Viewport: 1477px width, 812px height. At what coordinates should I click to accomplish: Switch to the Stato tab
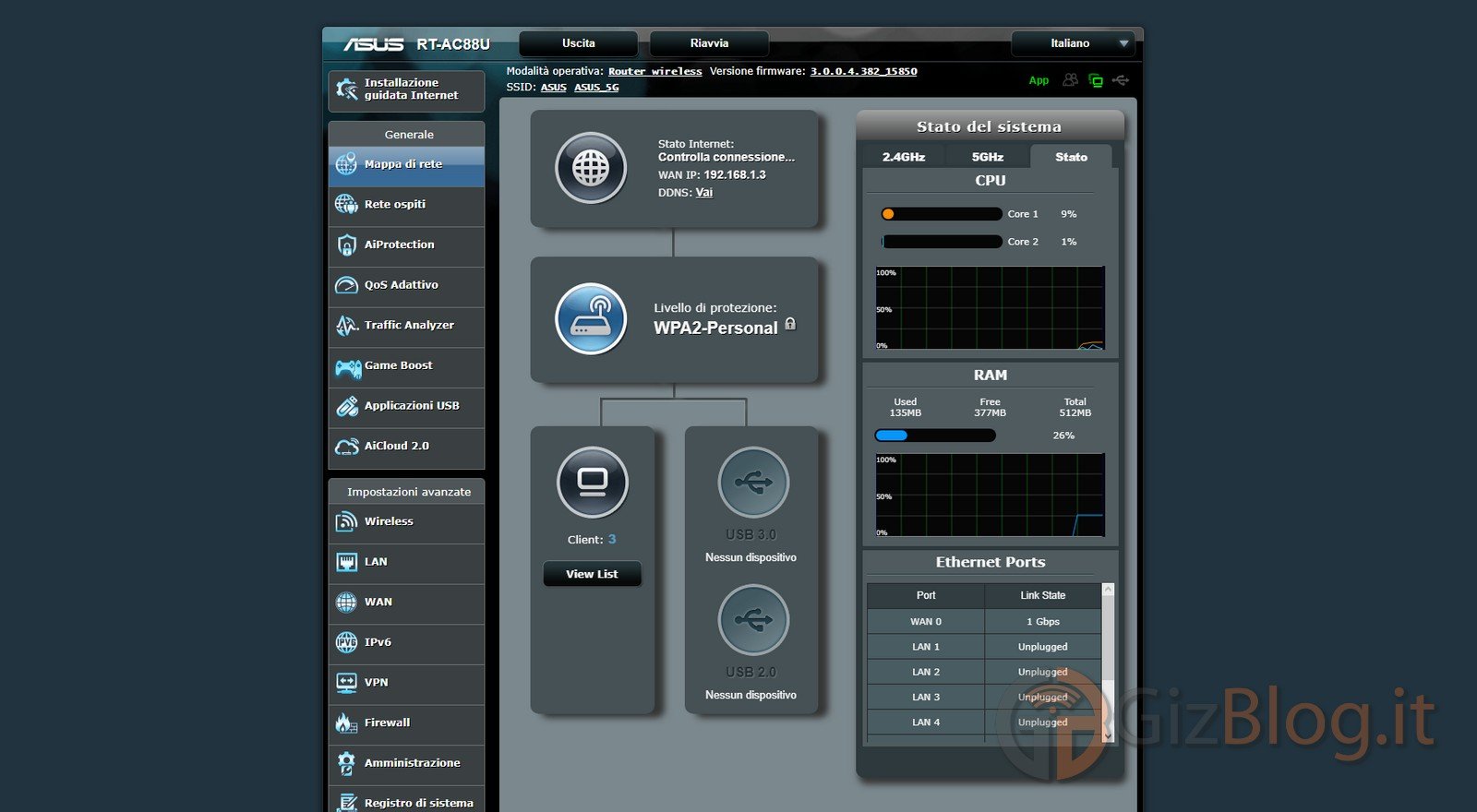pyautogui.click(x=1072, y=157)
